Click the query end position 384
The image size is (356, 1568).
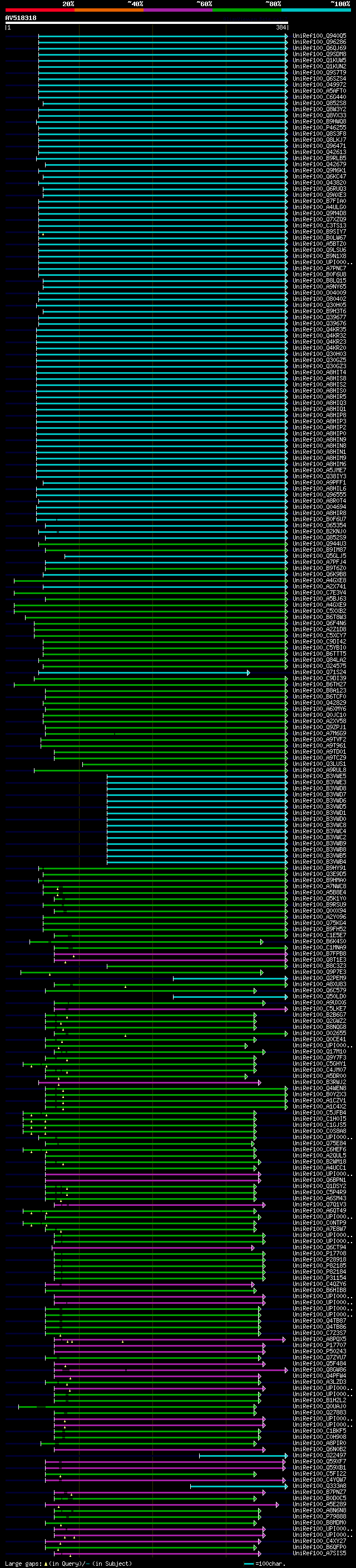tap(281, 27)
